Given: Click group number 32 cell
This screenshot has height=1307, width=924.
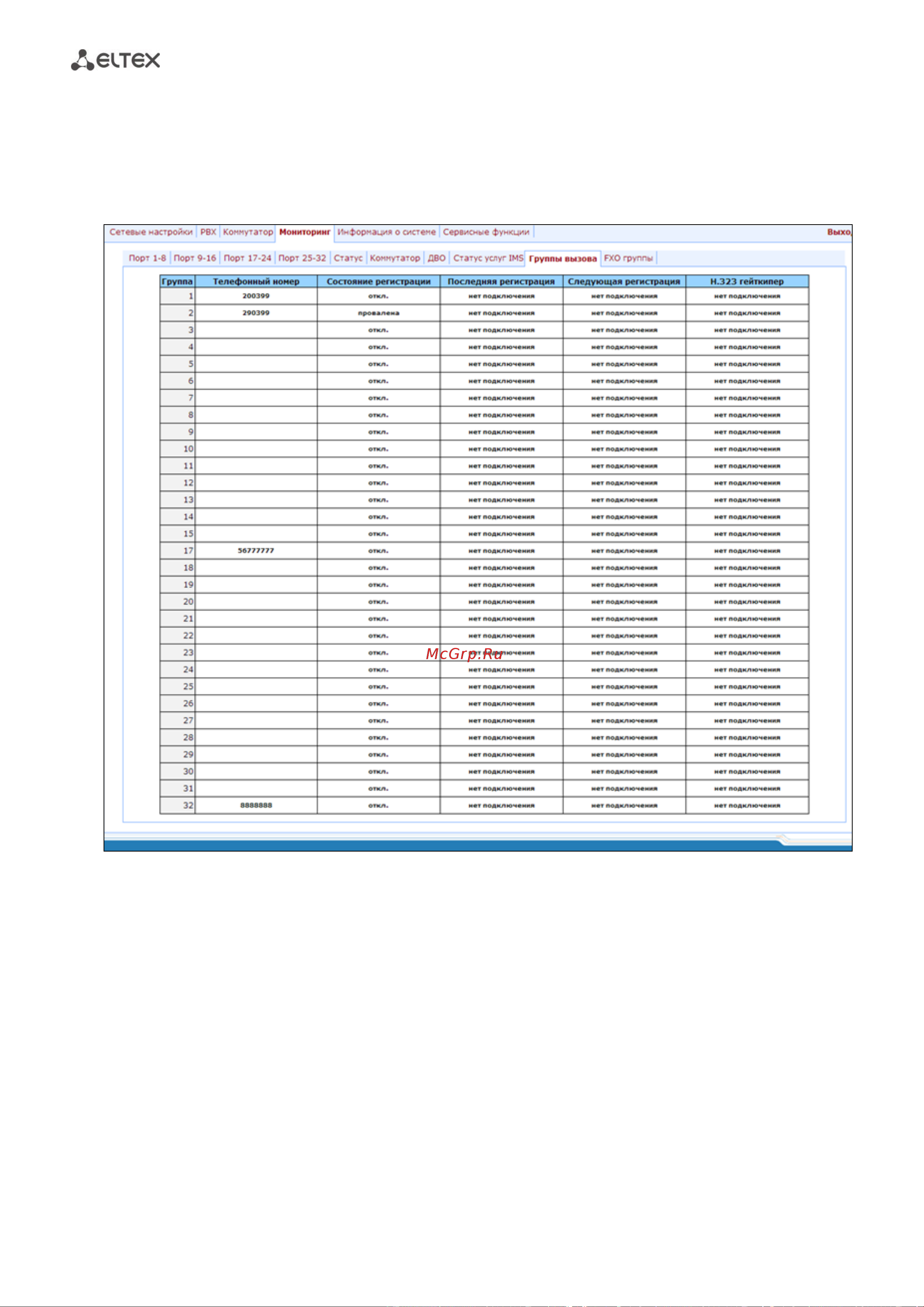Looking at the screenshot, I should (177, 805).
